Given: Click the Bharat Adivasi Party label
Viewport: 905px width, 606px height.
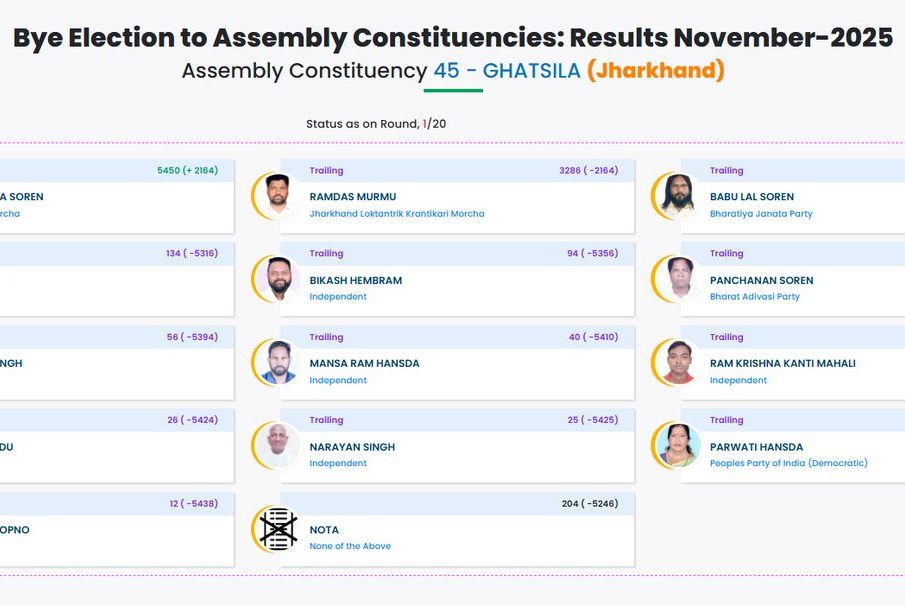Looking at the screenshot, I should (754, 297).
